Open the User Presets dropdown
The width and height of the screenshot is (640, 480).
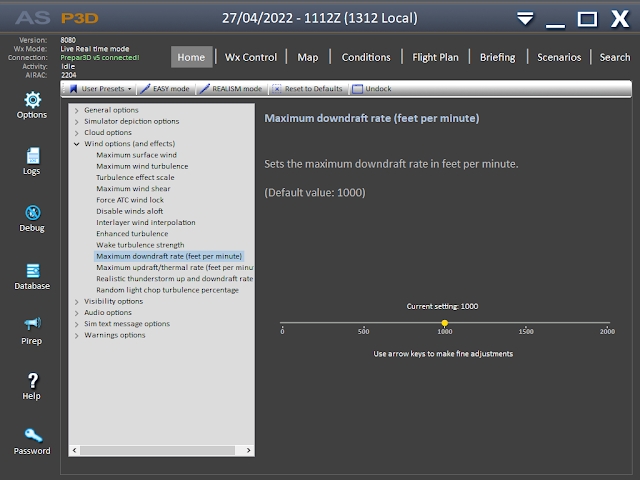coord(100,89)
